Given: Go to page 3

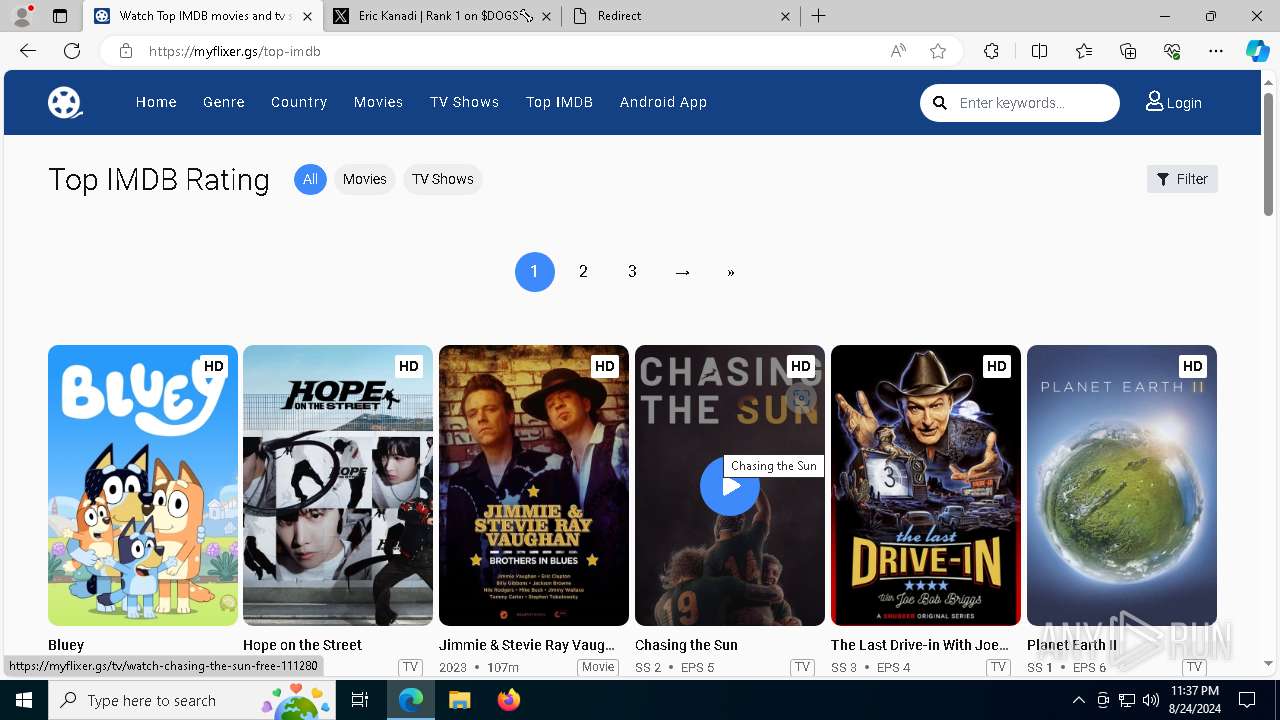Looking at the screenshot, I should pyautogui.click(x=632, y=272).
